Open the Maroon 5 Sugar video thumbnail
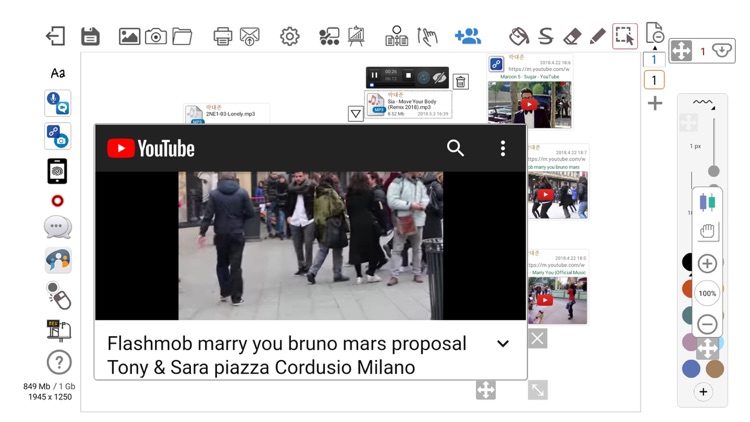This screenshot has height=422, width=750. pos(529,104)
